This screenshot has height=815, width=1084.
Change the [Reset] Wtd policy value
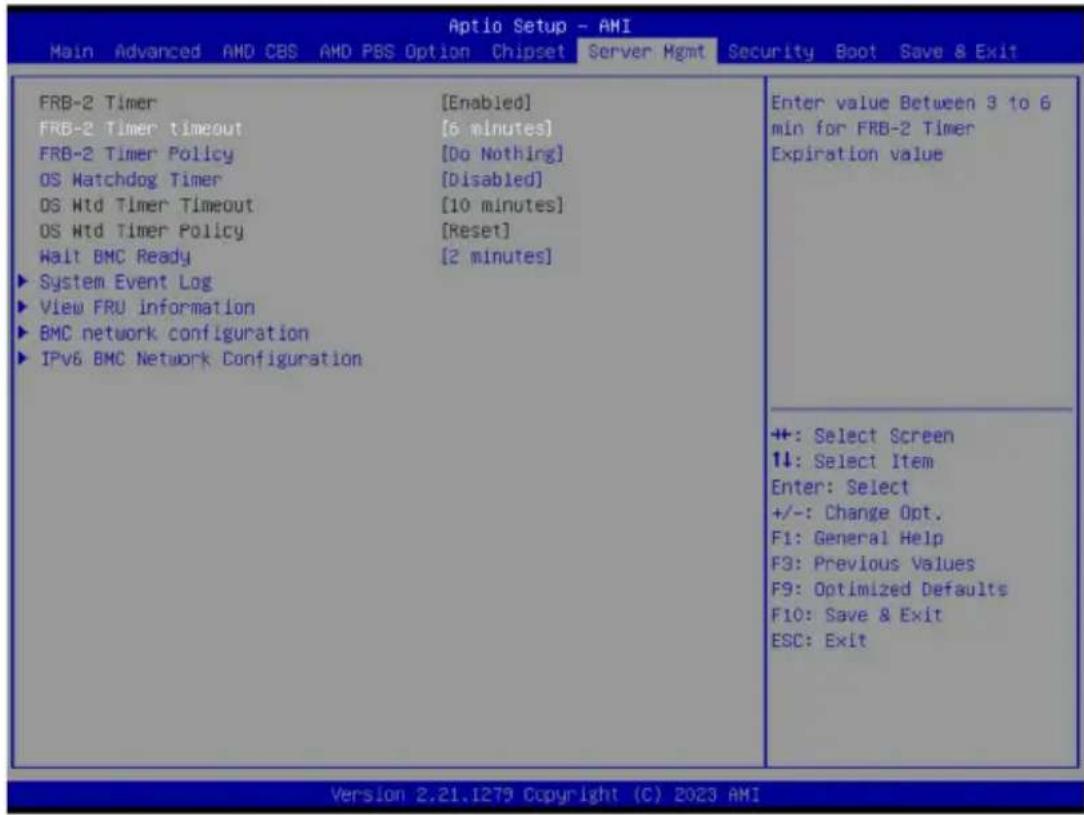[x=476, y=231]
